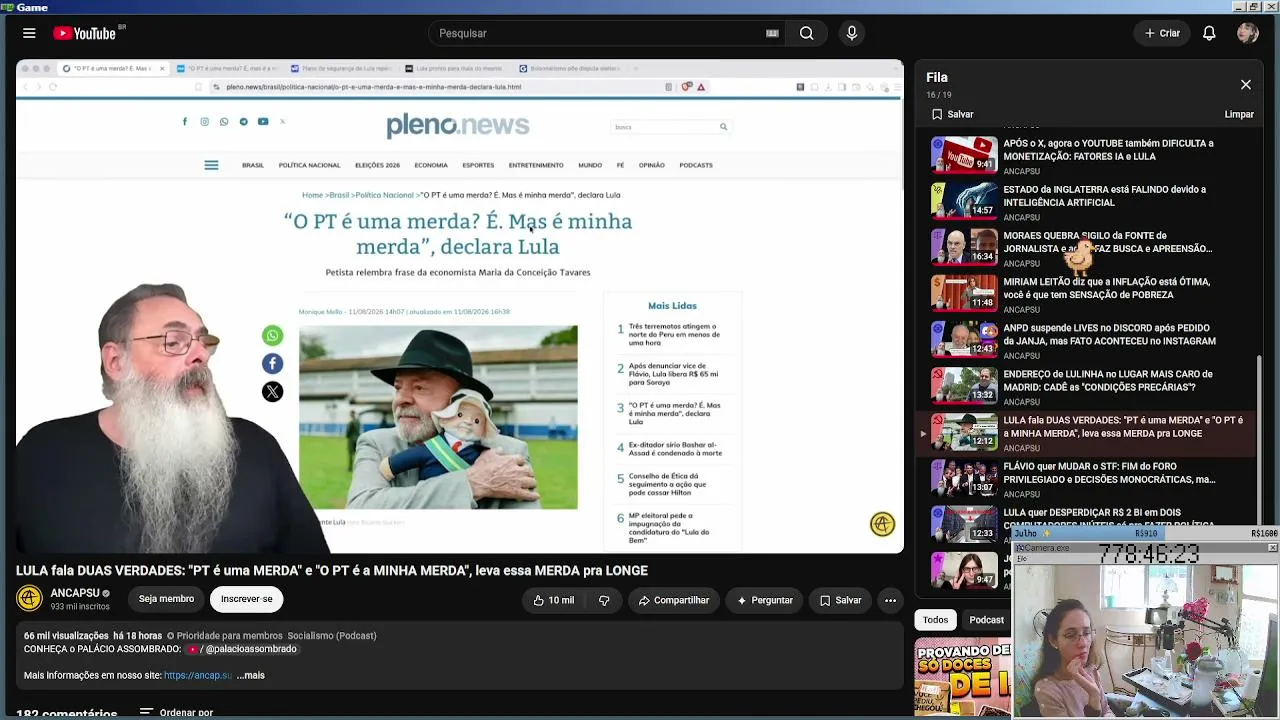Like the video showing 10 mil
Viewport: 1280px width, 720px height.
point(553,600)
